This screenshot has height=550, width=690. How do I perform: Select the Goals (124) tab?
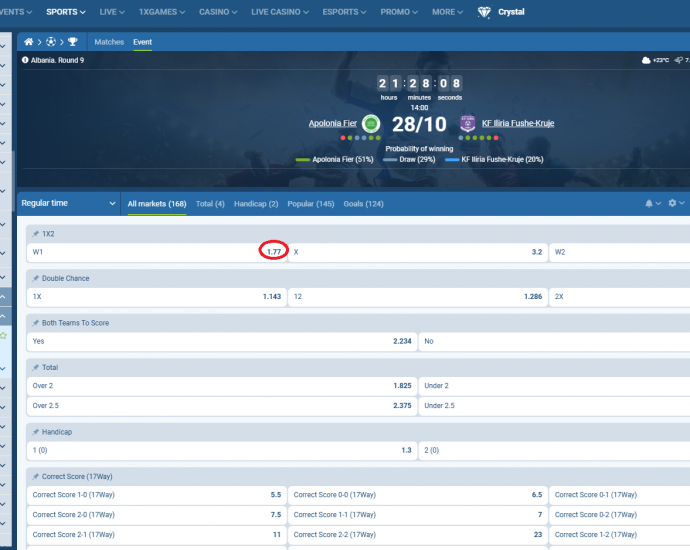coord(363,204)
